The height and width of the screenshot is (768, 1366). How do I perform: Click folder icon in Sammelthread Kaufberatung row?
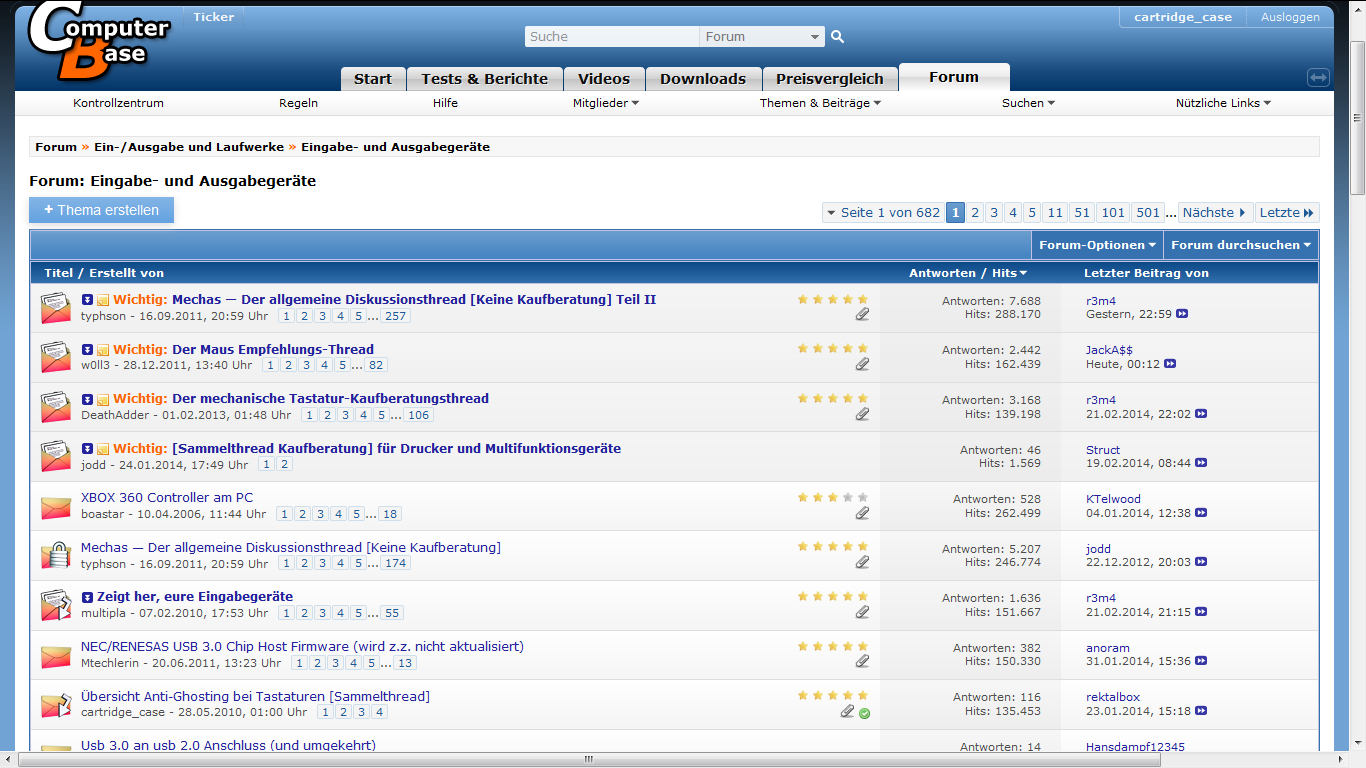pos(102,449)
